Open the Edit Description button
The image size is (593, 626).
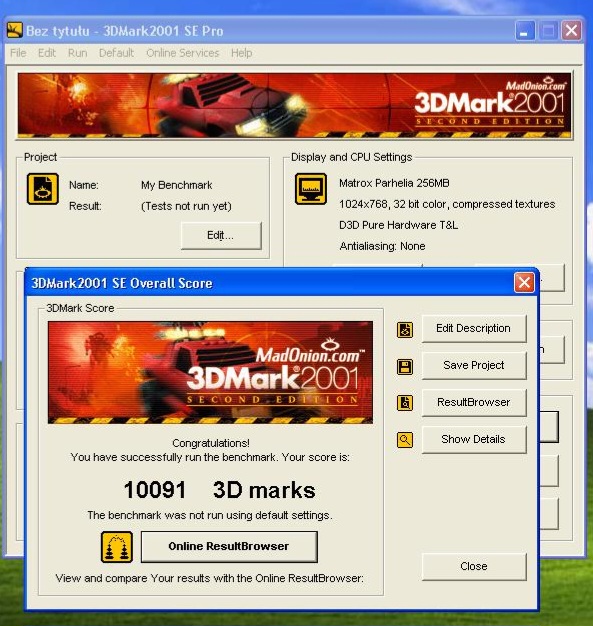[x=474, y=329]
